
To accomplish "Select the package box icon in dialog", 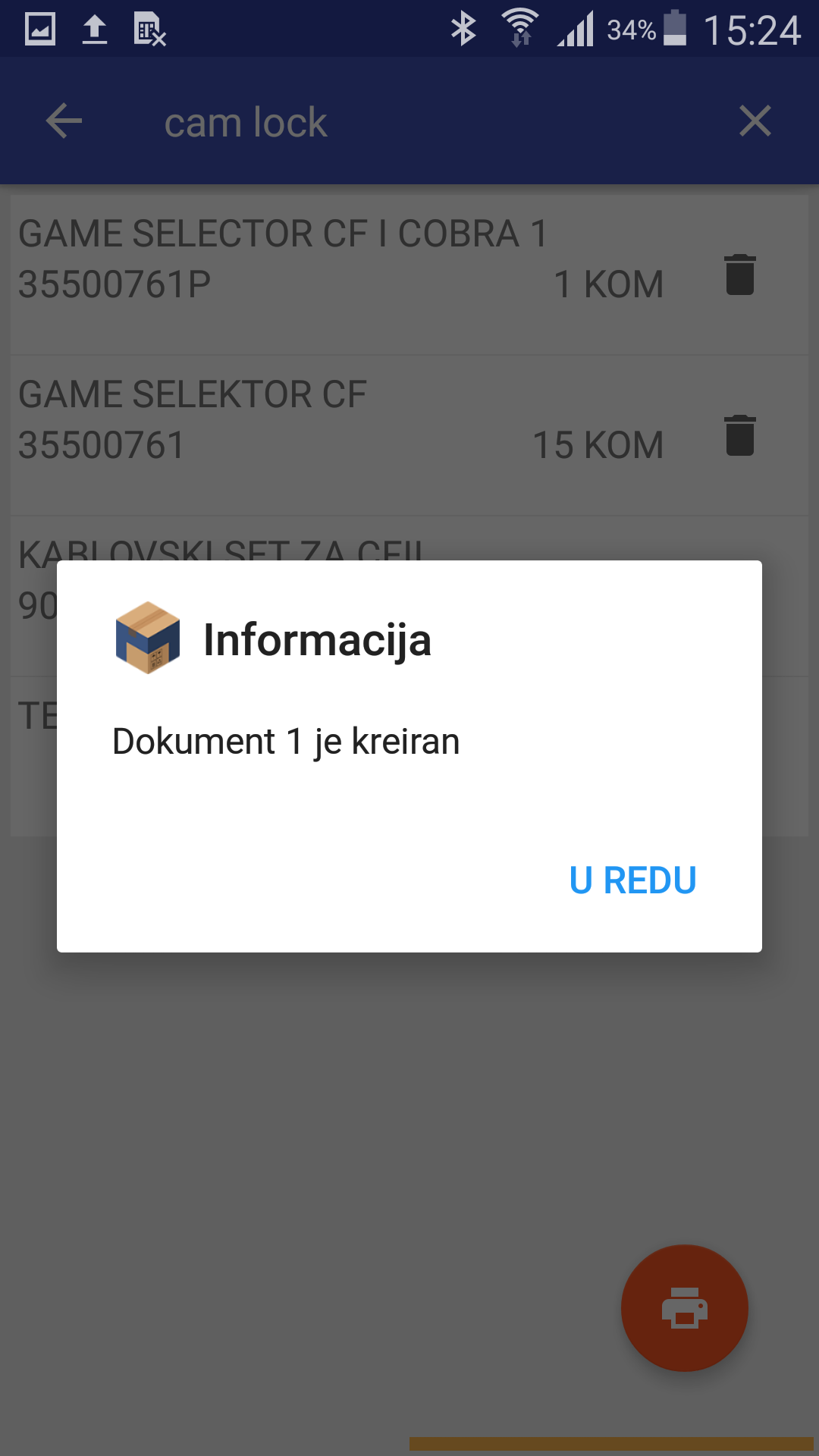I will pos(148,638).
